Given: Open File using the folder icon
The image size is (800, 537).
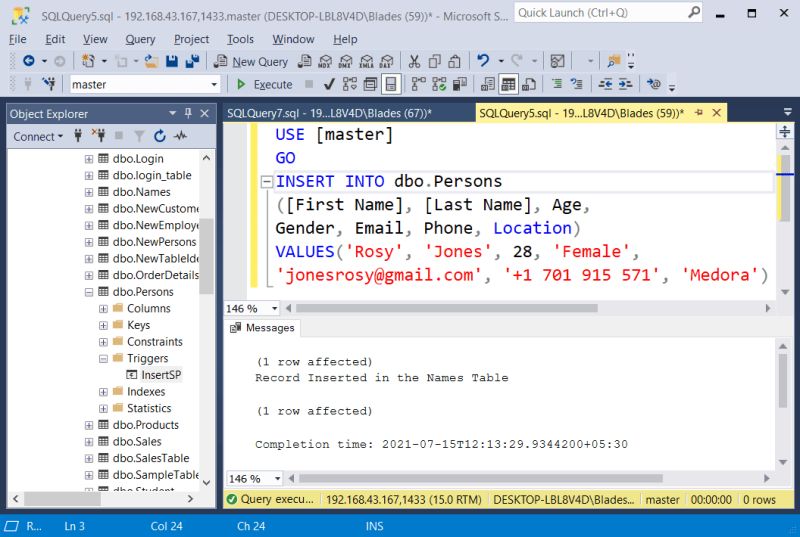Looking at the screenshot, I should [151, 61].
